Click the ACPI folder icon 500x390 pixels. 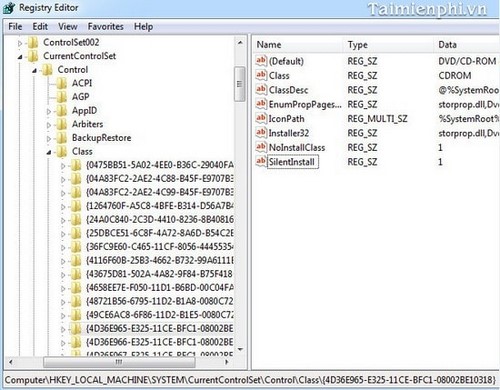point(61,83)
